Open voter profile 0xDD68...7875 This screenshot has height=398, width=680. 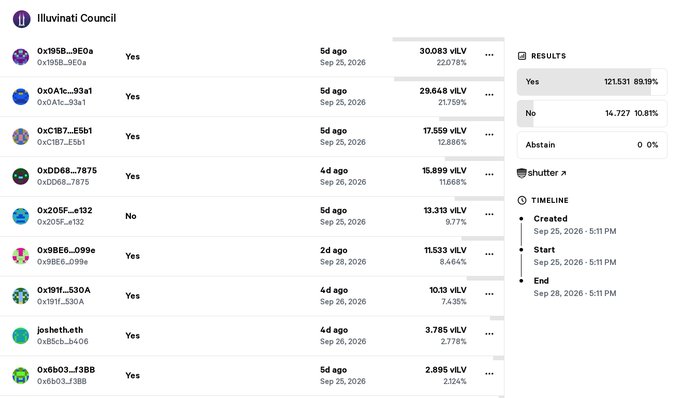click(67, 171)
